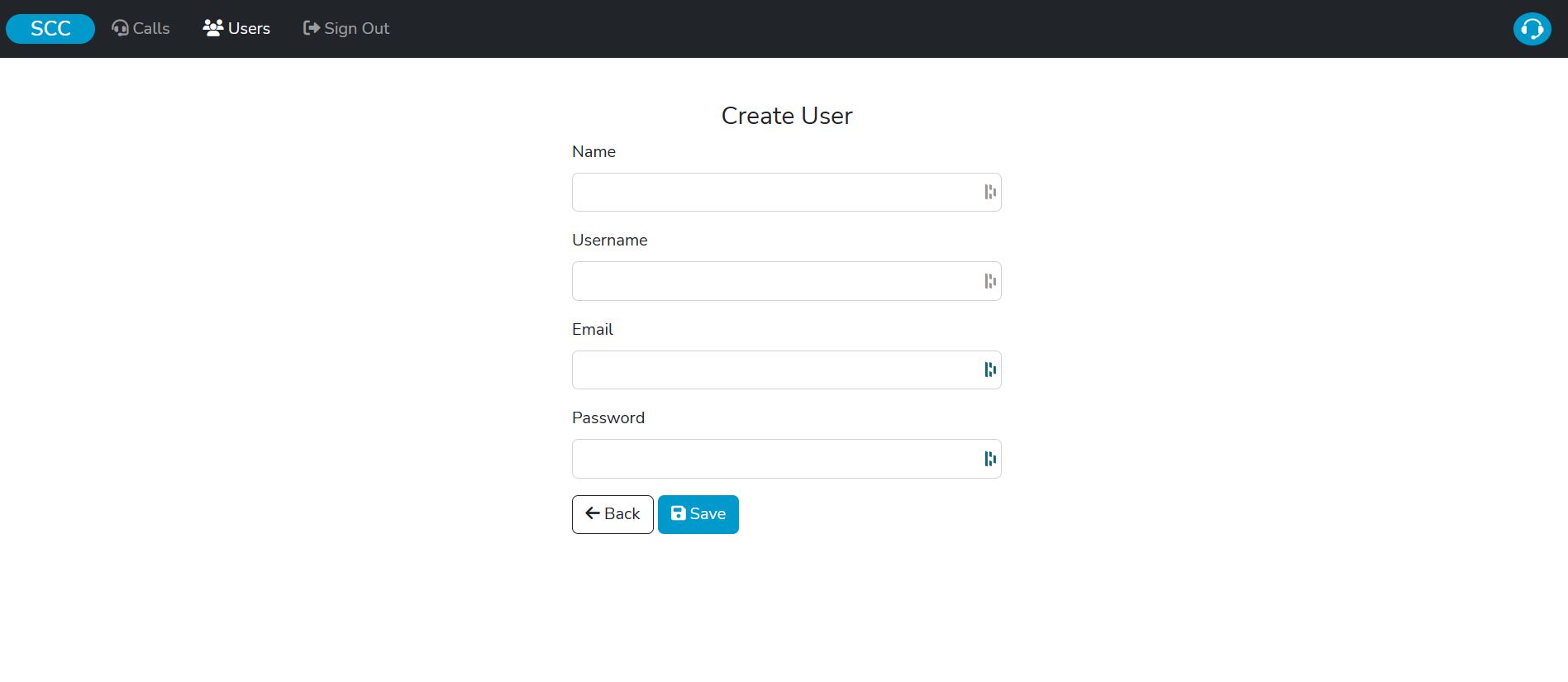Click the SCC logo badge

coord(50,29)
